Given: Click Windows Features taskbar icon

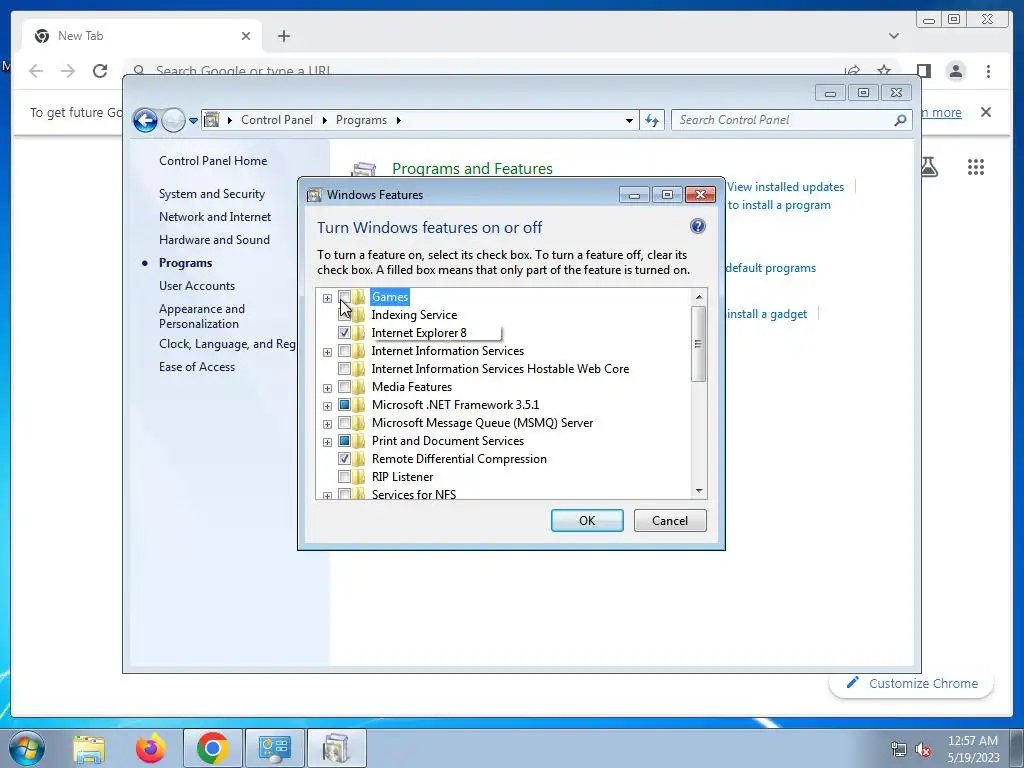Looking at the screenshot, I should (336, 748).
